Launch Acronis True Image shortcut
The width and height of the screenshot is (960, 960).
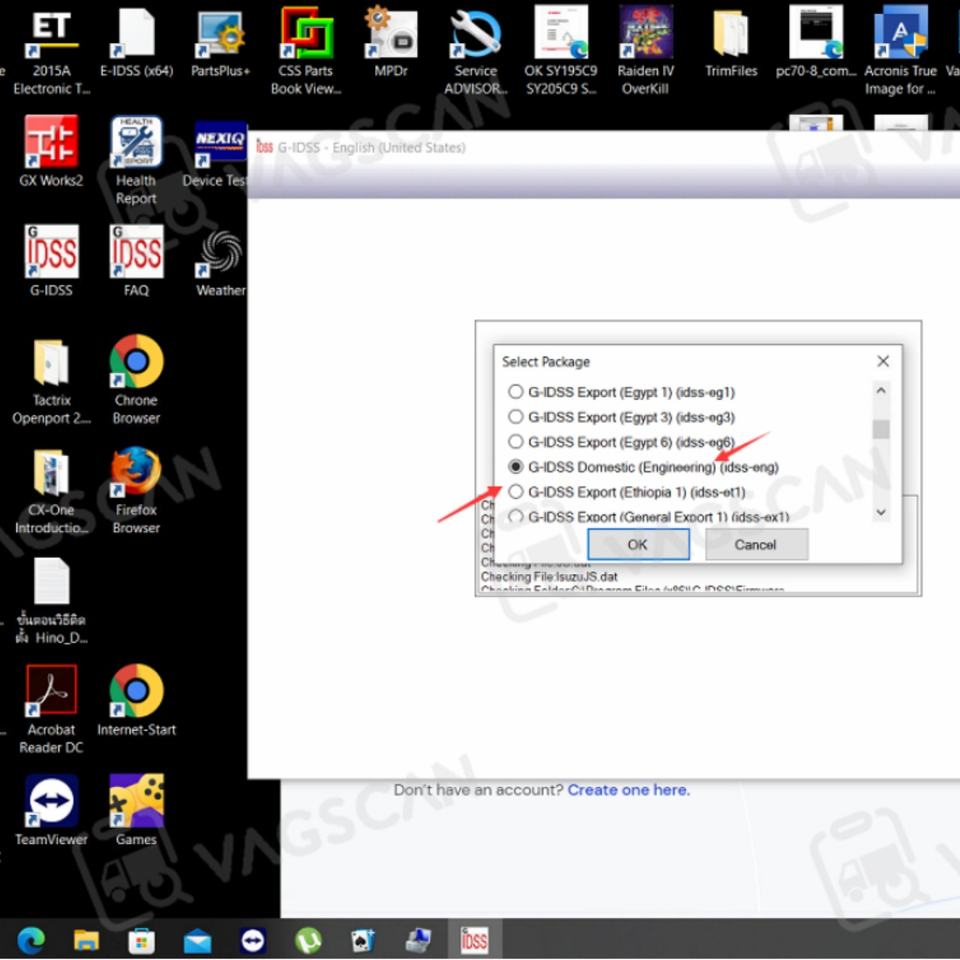(x=900, y=53)
